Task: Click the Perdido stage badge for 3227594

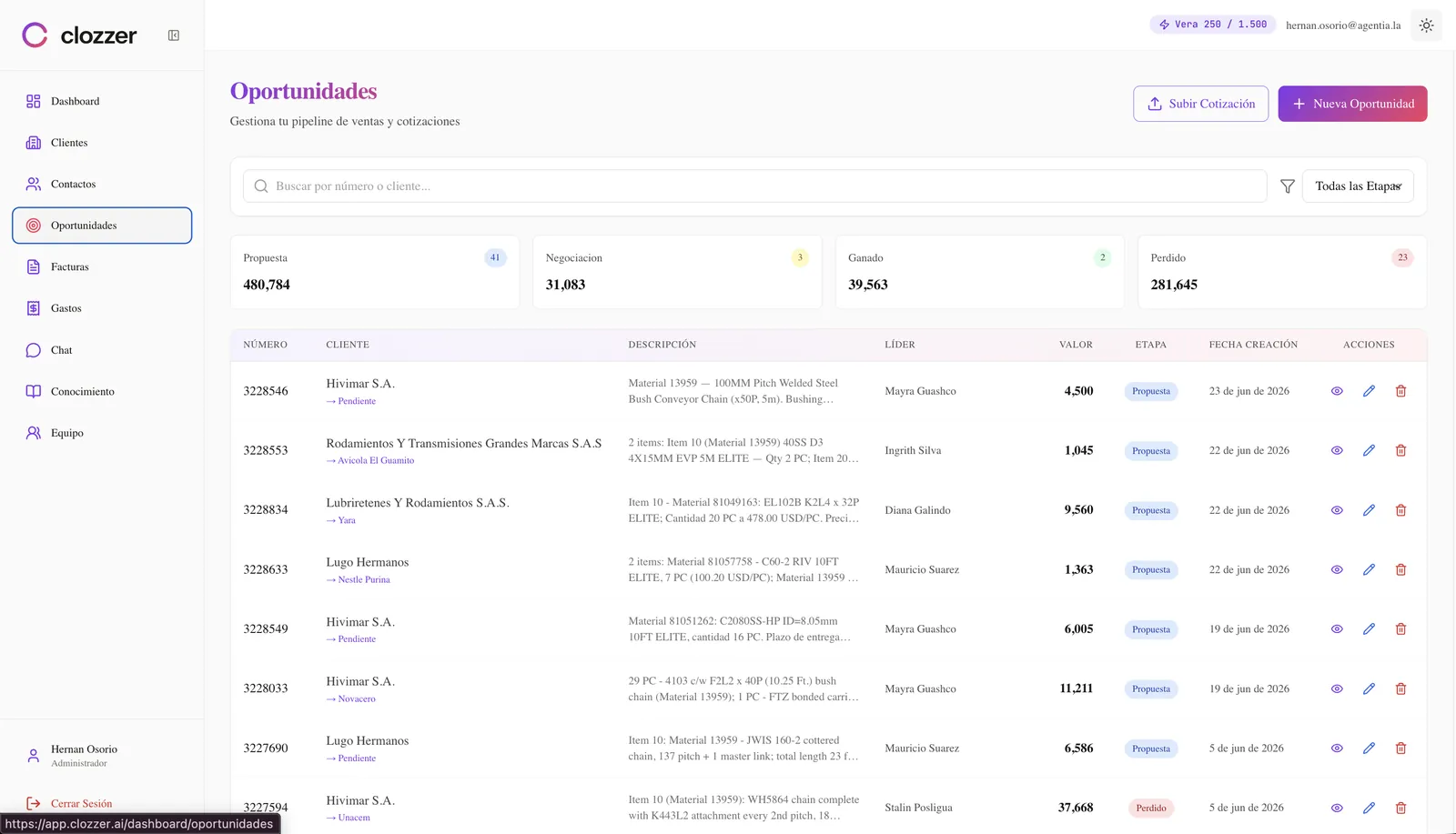Action: pos(1151,809)
